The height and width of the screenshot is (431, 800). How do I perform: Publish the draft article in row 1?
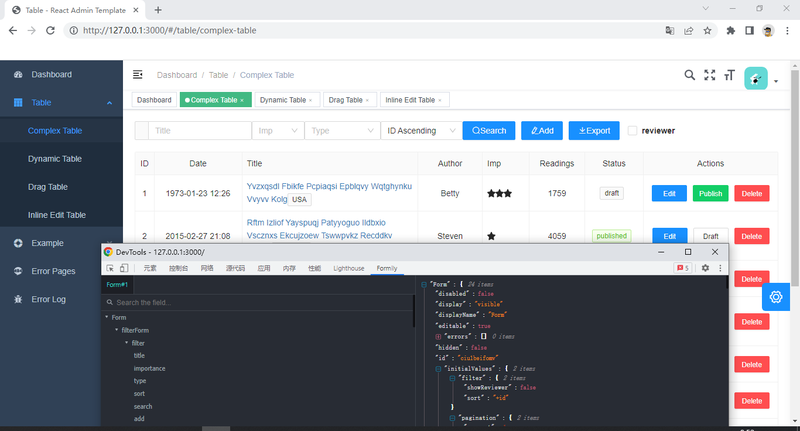click(710, 193)
